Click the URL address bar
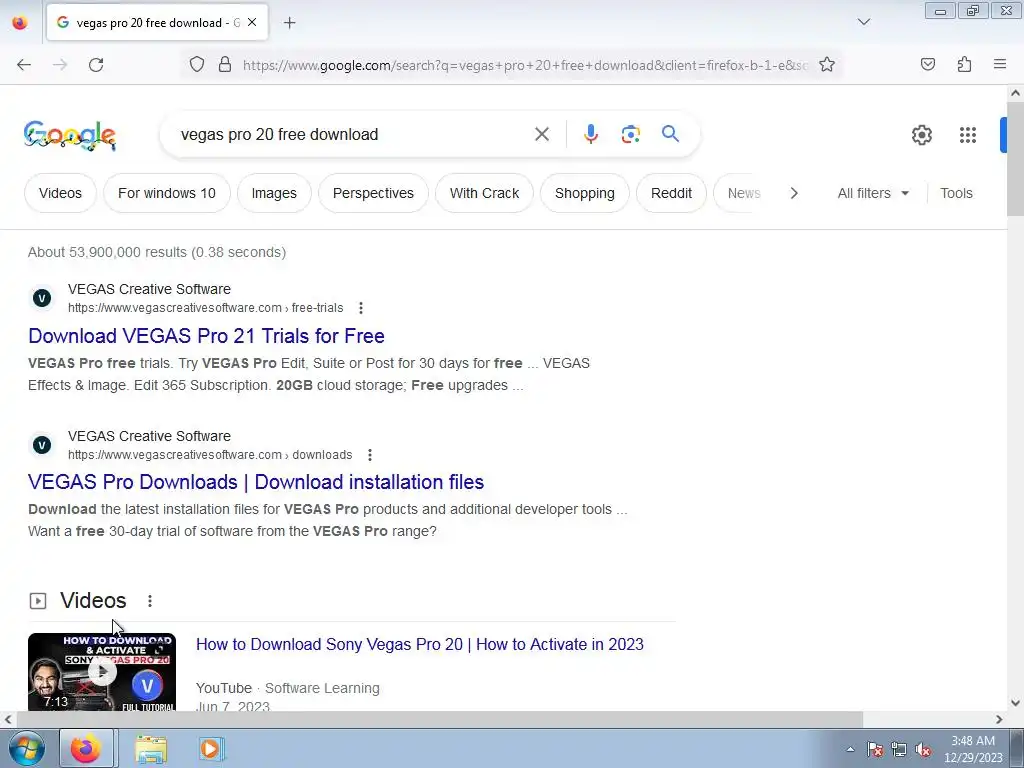 (x=525, y=65)
